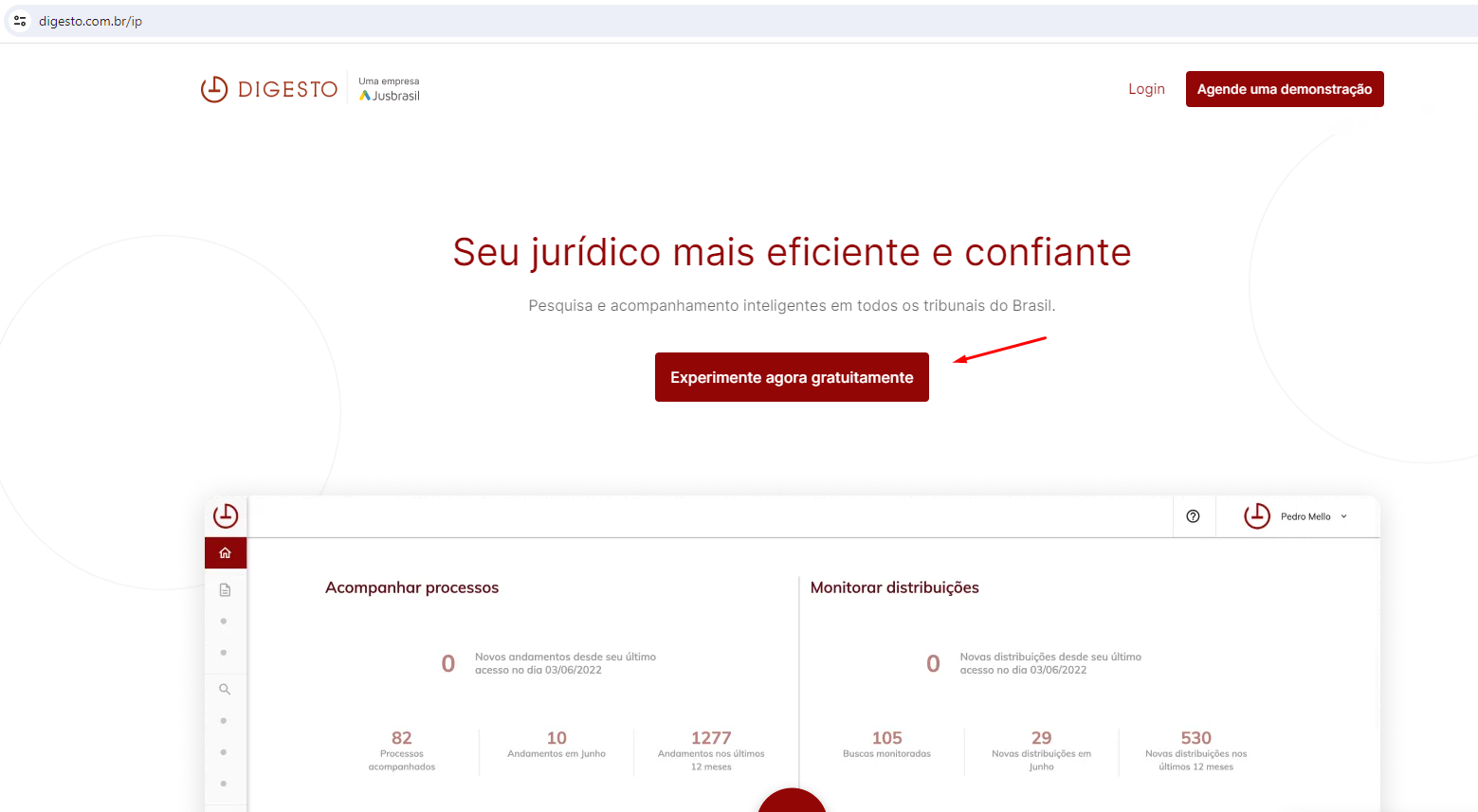Screen dimensions: 1478x812
Task: Click the 82 Processos acompanhados value
Action: [x=402, y=738]
